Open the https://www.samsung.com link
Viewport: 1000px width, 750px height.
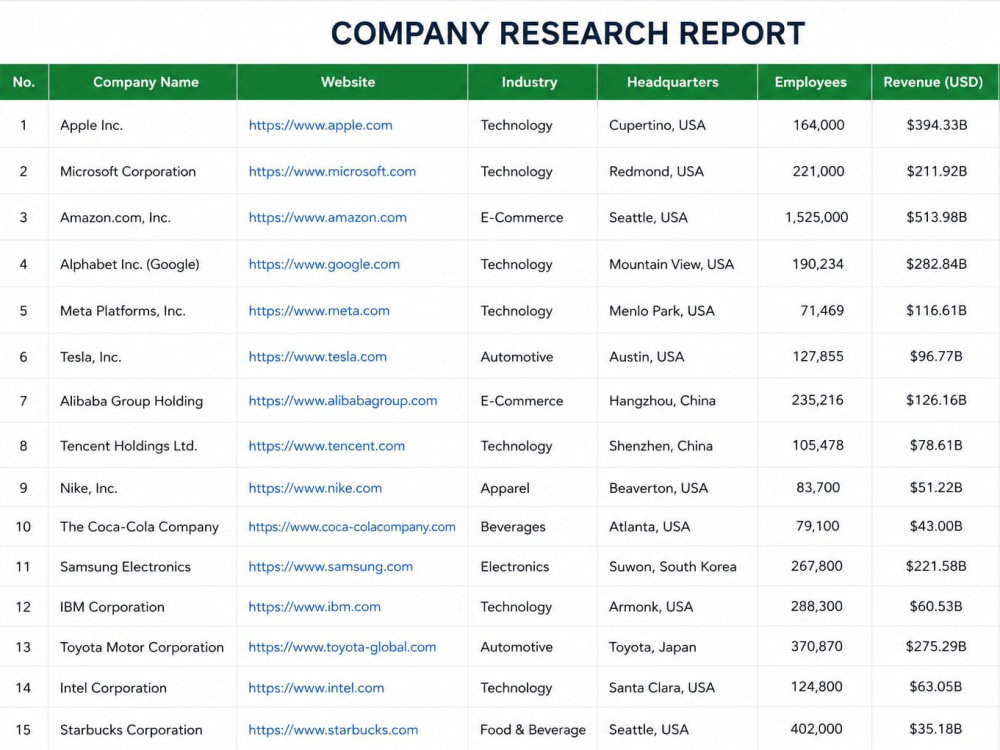(x=330, y=566)
